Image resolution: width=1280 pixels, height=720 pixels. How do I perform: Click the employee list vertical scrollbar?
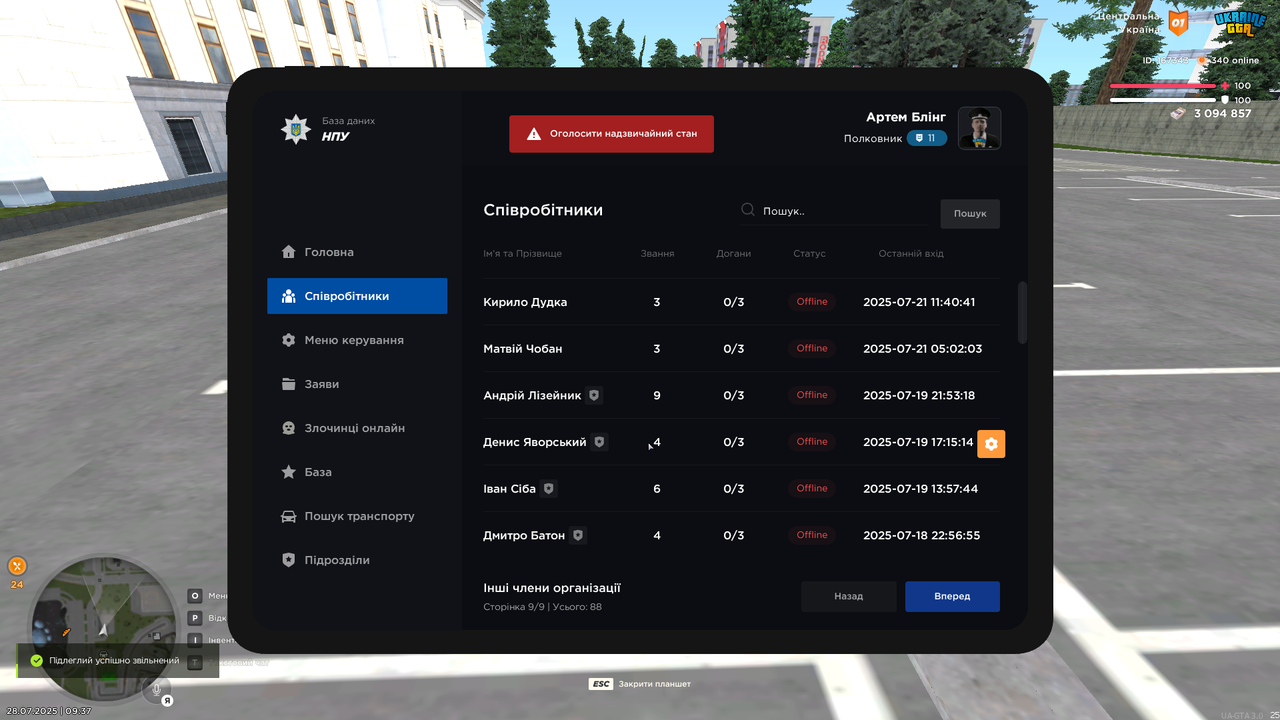[1022, 312]
